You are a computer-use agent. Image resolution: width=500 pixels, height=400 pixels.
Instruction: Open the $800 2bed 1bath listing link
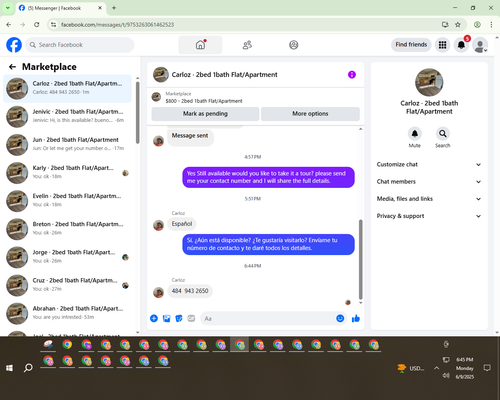point(204,101)
